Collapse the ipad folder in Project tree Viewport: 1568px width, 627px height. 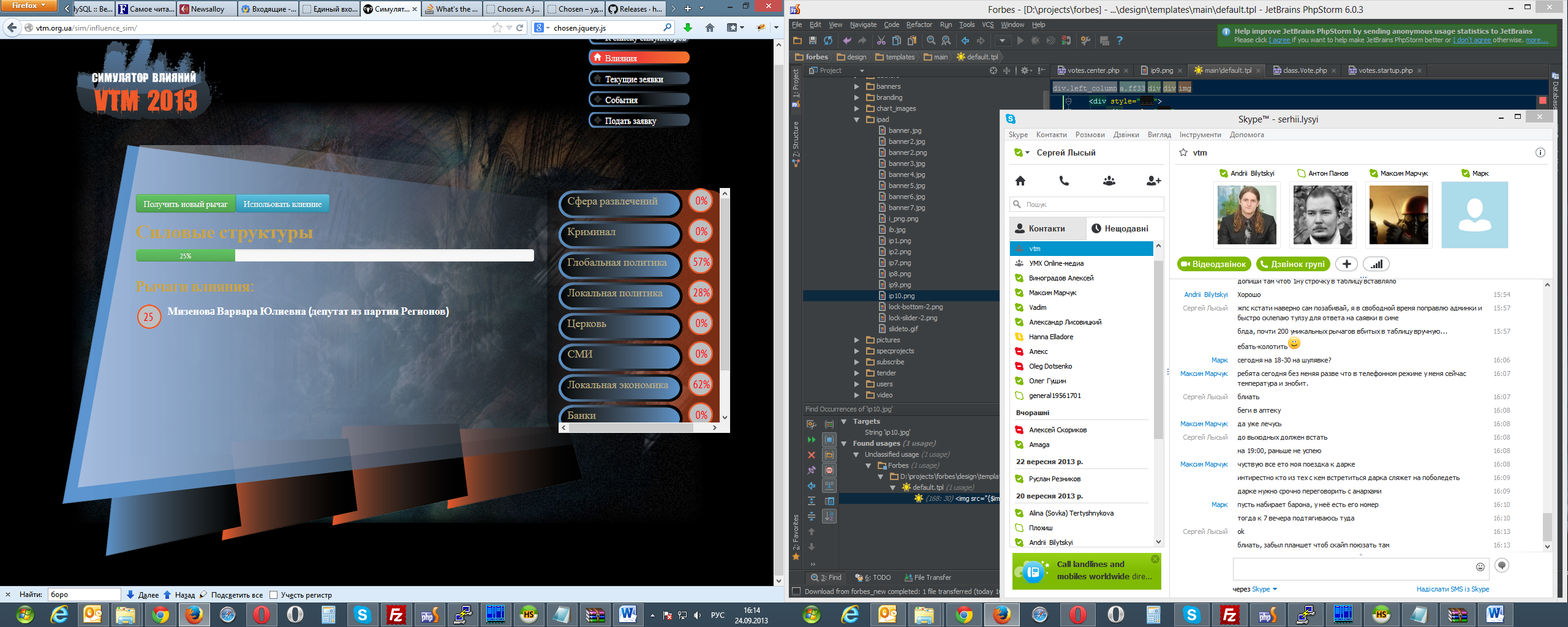857,119
